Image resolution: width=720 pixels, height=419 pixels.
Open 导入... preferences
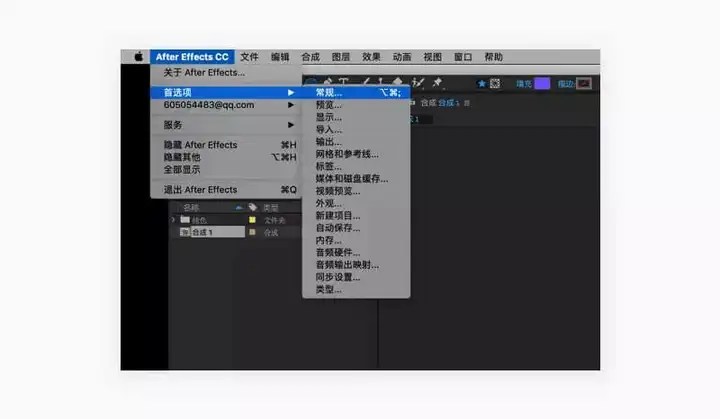click(356, 130)
